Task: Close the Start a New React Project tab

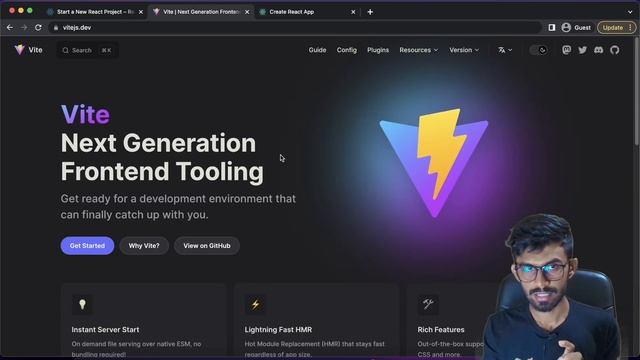Action: pos(141,12)
